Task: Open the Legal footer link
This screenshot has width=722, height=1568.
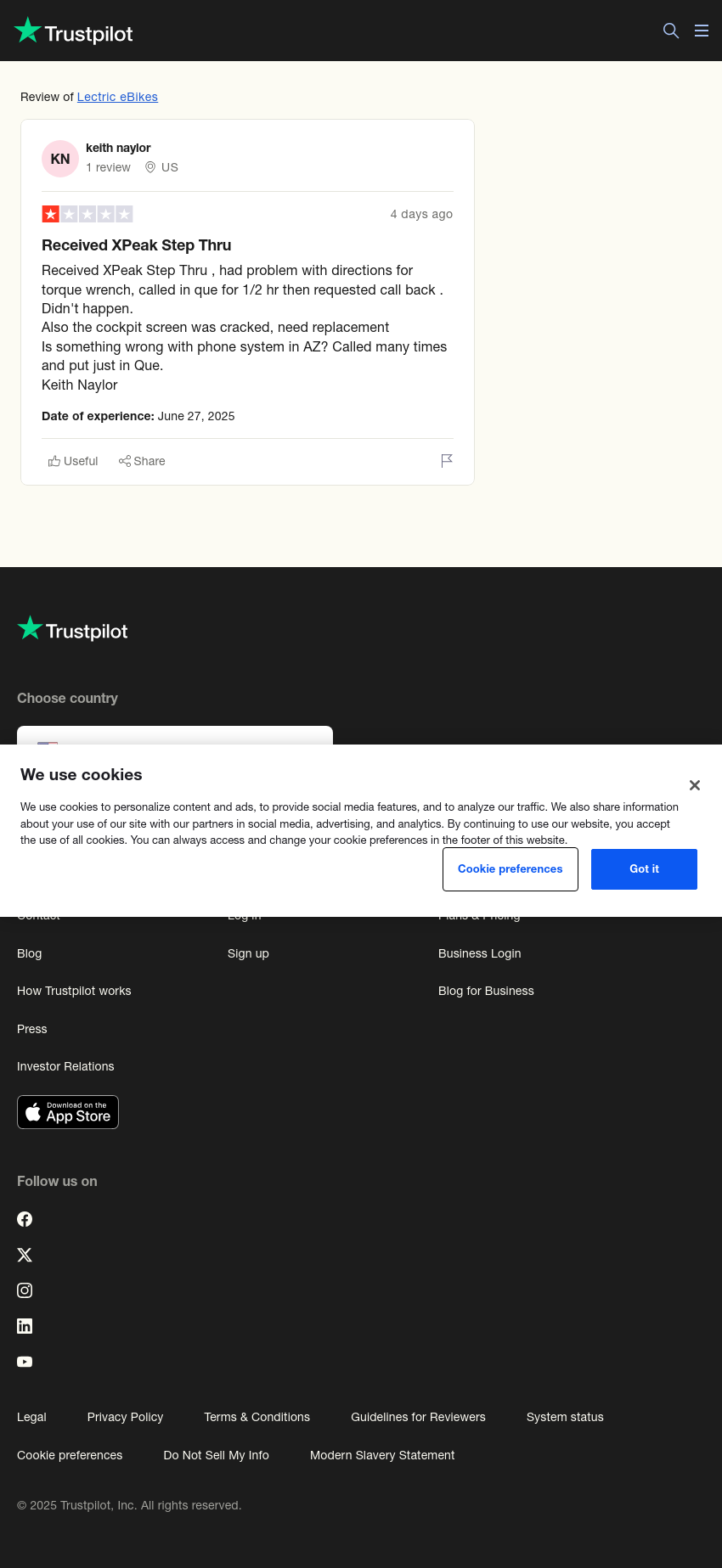Action: pyautogui.click(x=31, y=1417)
